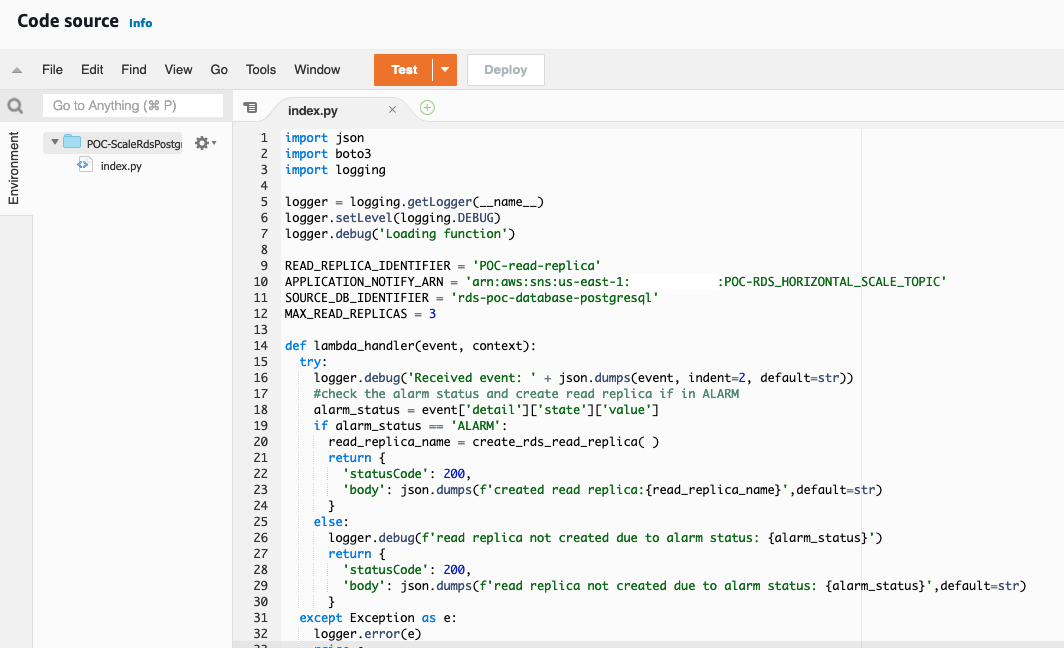Collapse the menu bar with up arrow

tap(17, 70)
